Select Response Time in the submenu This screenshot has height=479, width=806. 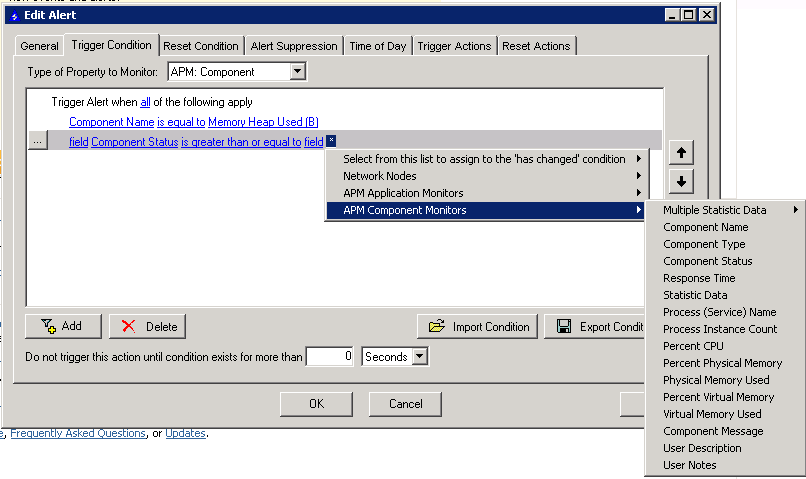click(x=725, y=278)
